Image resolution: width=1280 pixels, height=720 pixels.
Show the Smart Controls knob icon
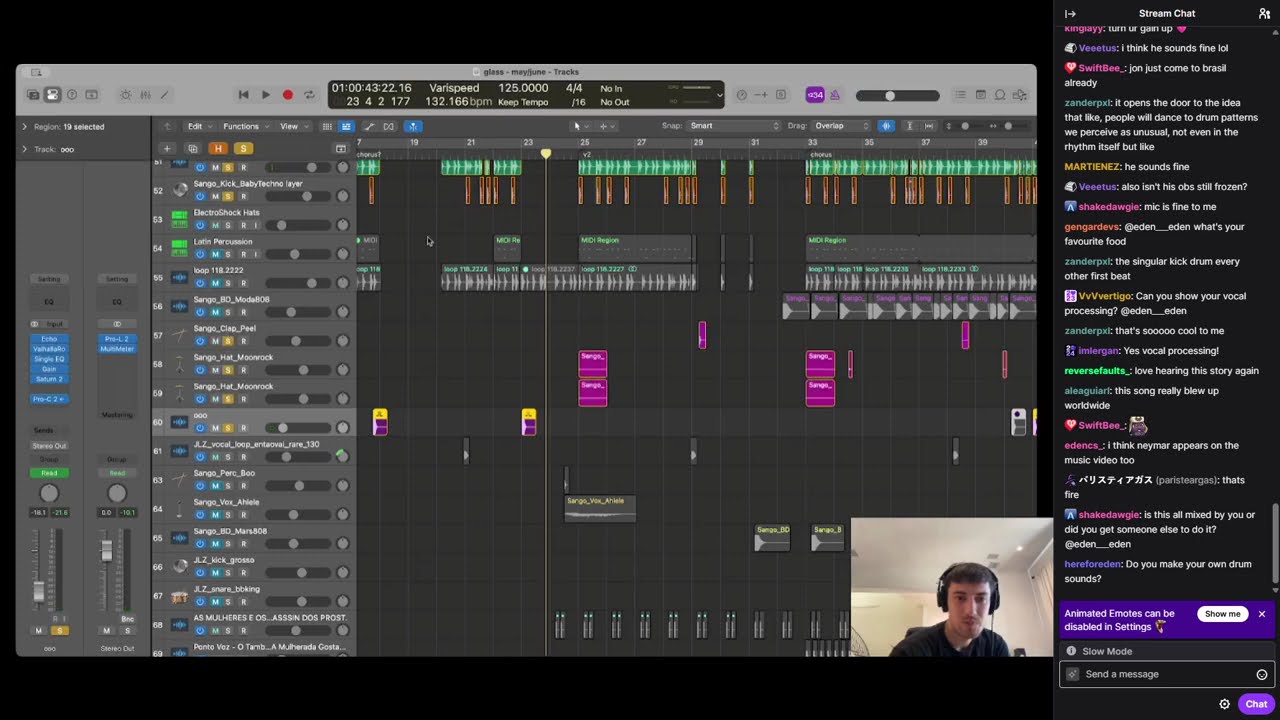(125, 95)
